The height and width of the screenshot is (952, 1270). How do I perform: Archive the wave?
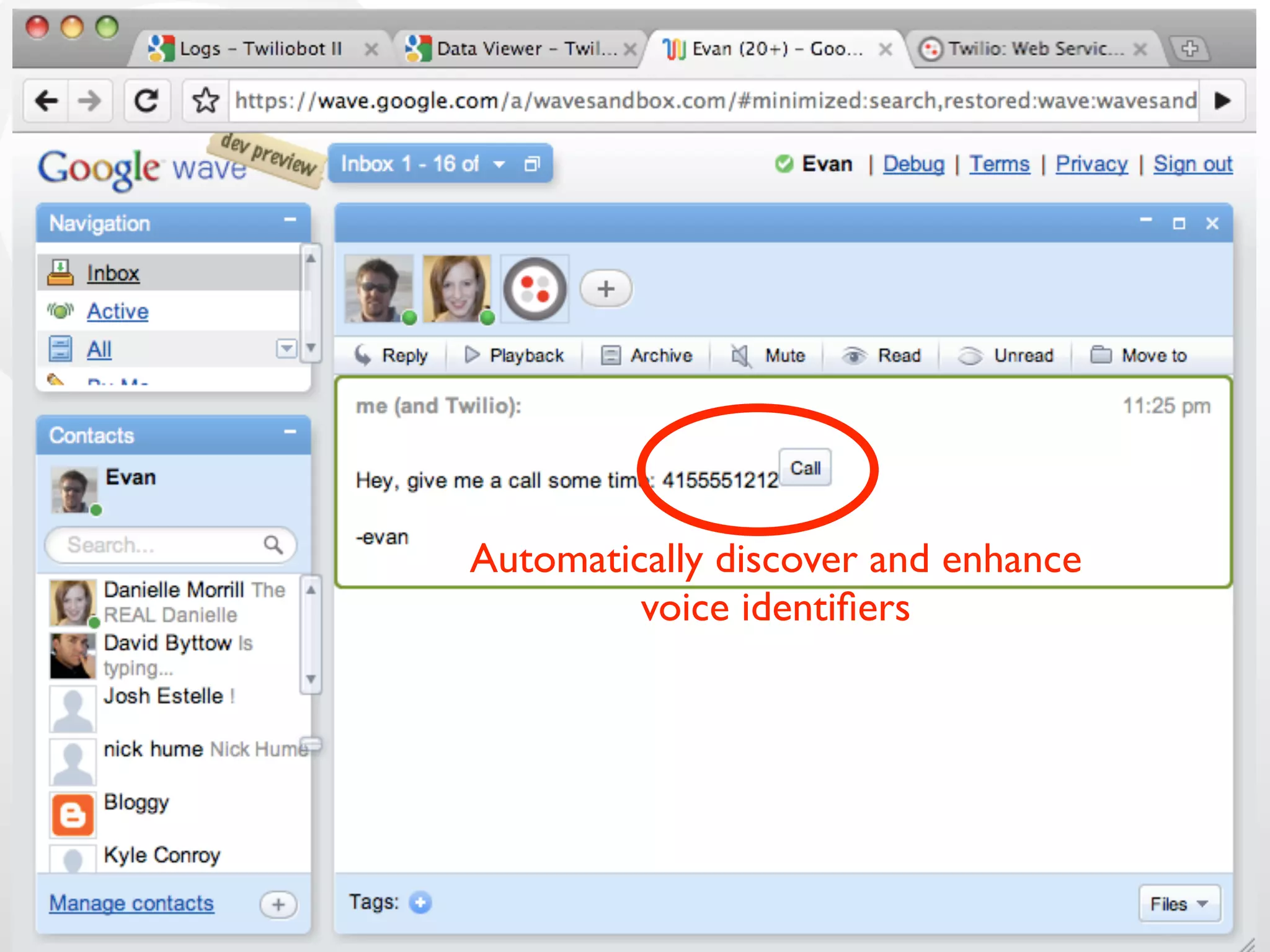[646, 355]
